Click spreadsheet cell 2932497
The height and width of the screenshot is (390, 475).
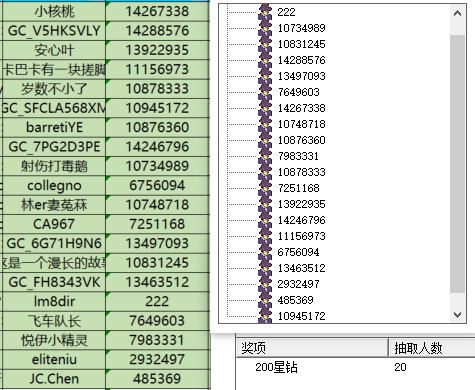157,359
